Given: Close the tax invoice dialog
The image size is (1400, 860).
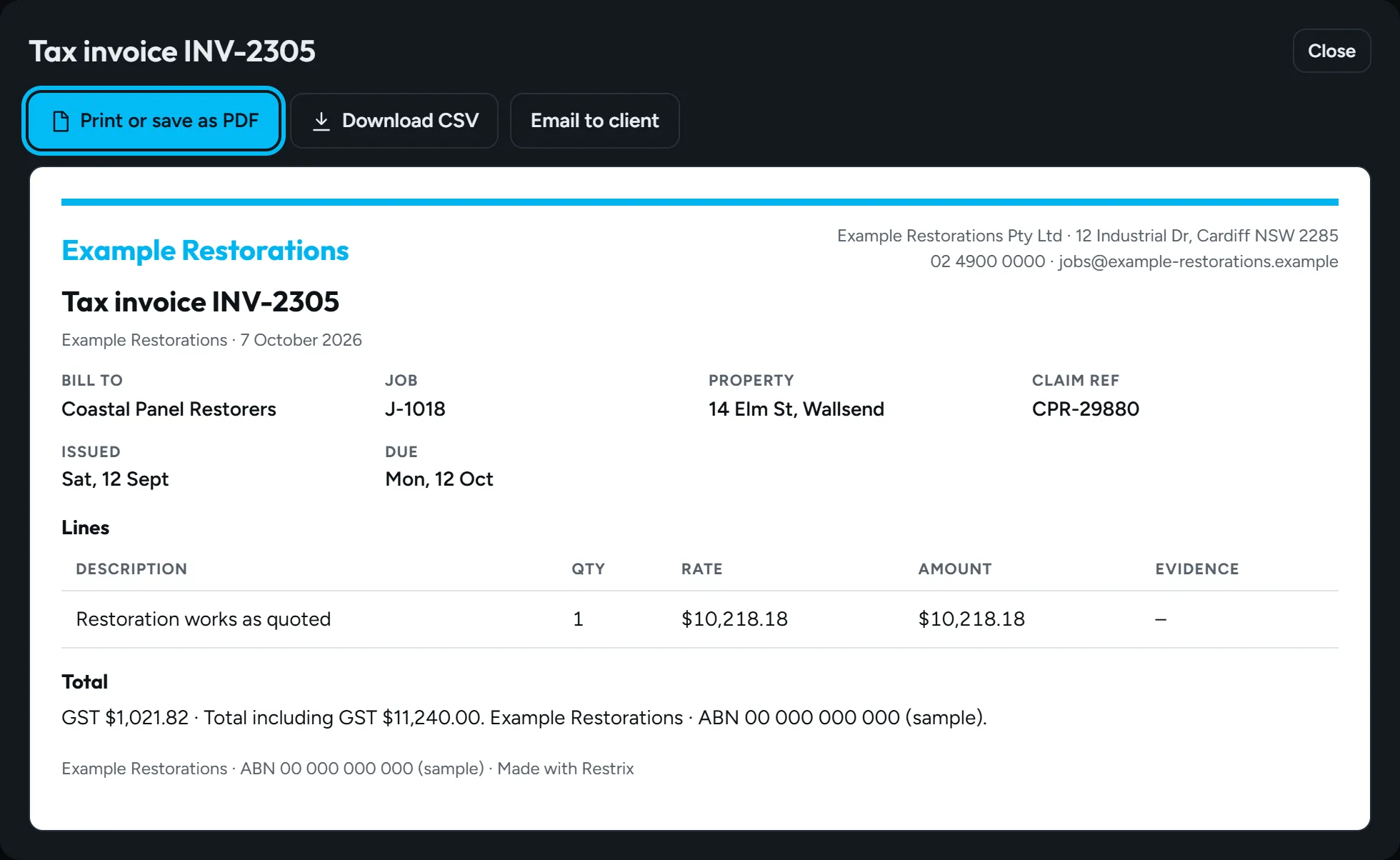Looking at the screenshot, I should click(1331, 51).
